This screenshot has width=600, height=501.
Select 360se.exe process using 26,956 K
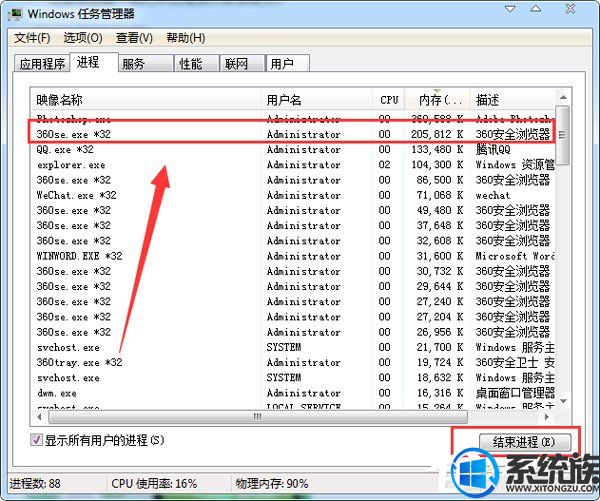click(293, 332)
